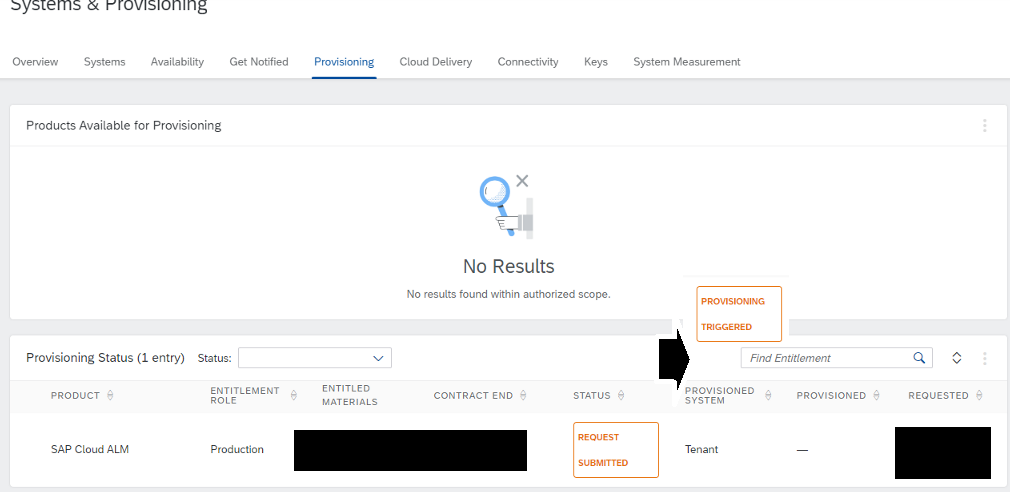Sort by the Requested column
The width and height of the screenshot is (1010, 492).
point(979,395)
